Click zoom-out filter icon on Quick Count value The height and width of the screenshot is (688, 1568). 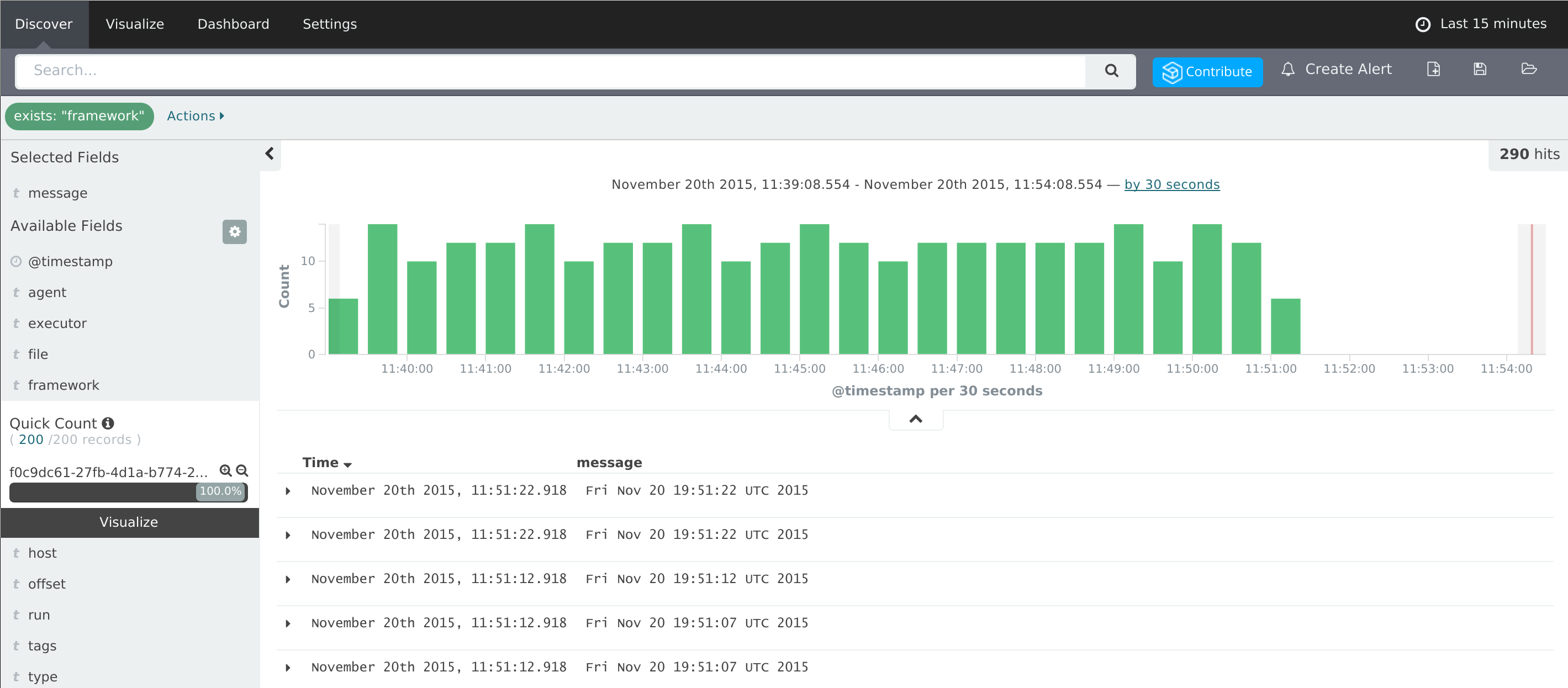(x=242, y=471)
